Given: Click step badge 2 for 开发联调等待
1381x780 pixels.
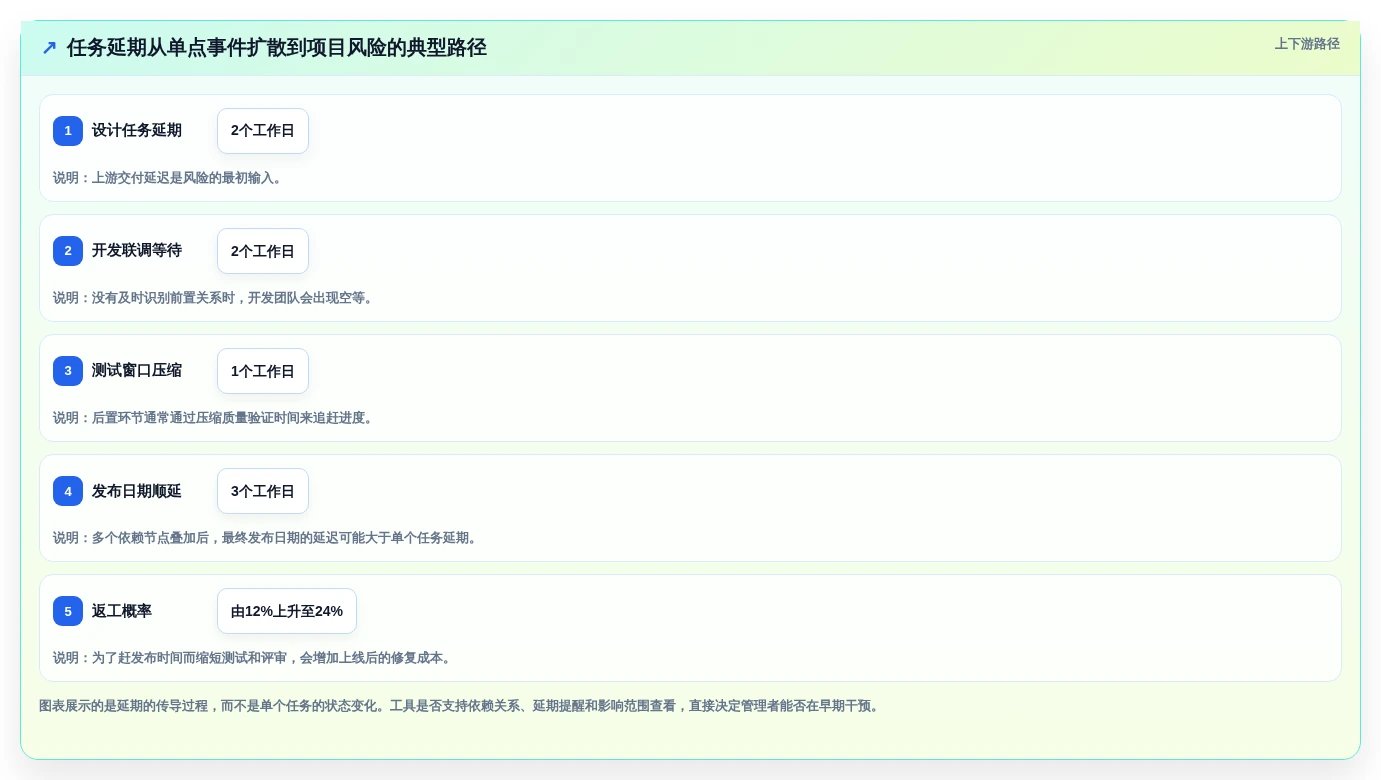Looking at the screenshot, I should tap(68, 251).
